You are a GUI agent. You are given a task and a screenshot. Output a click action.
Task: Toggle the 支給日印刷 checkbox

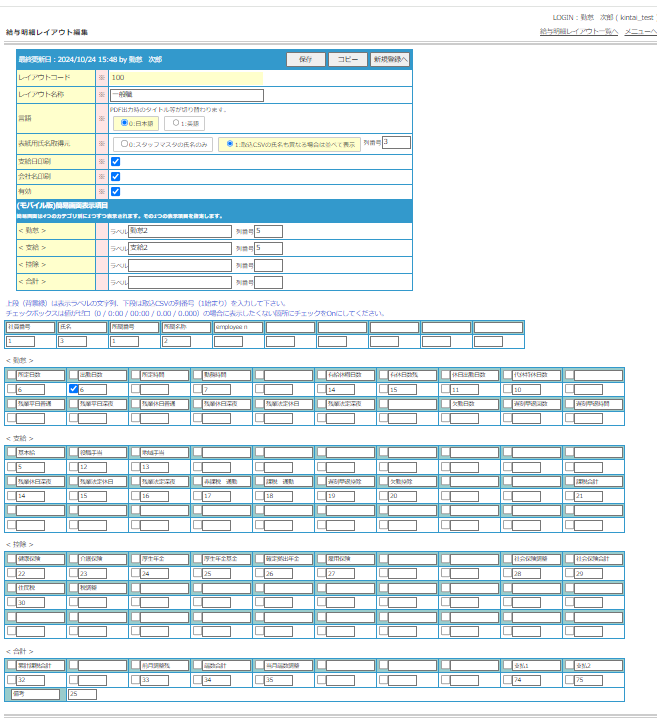[115, 161]
